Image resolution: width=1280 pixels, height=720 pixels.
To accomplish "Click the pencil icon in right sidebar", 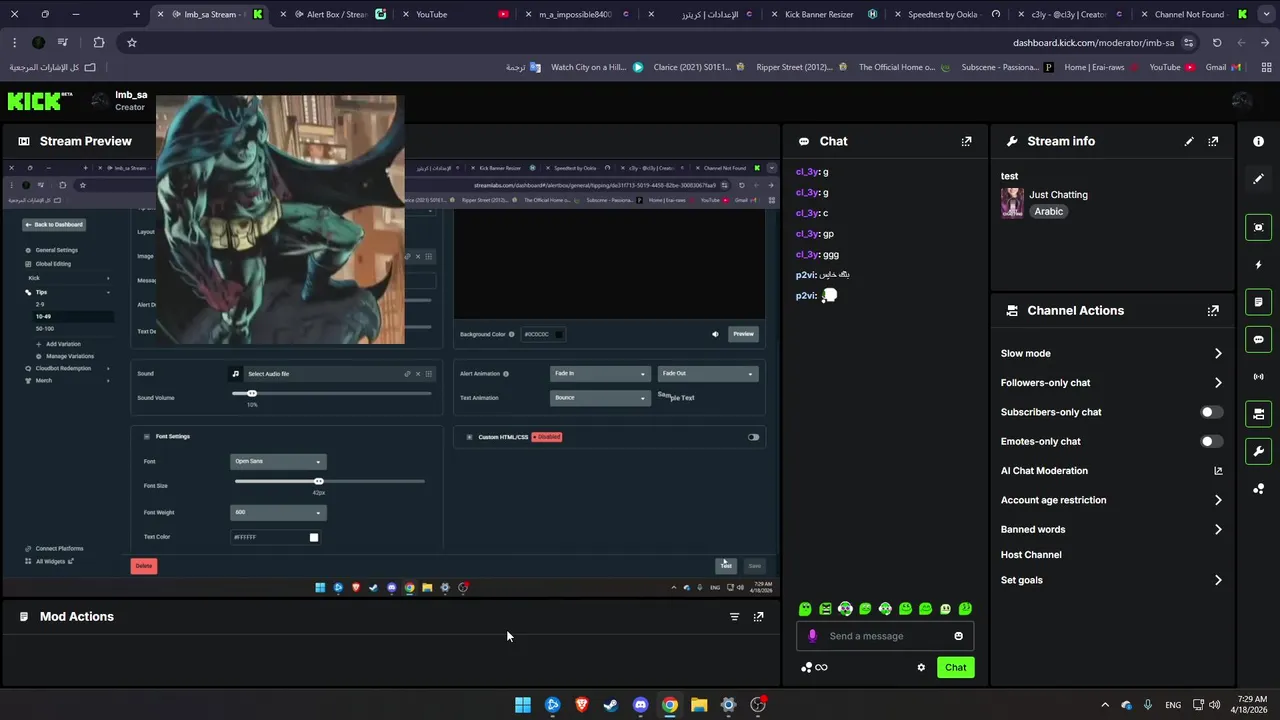I will click(1258, 179).
